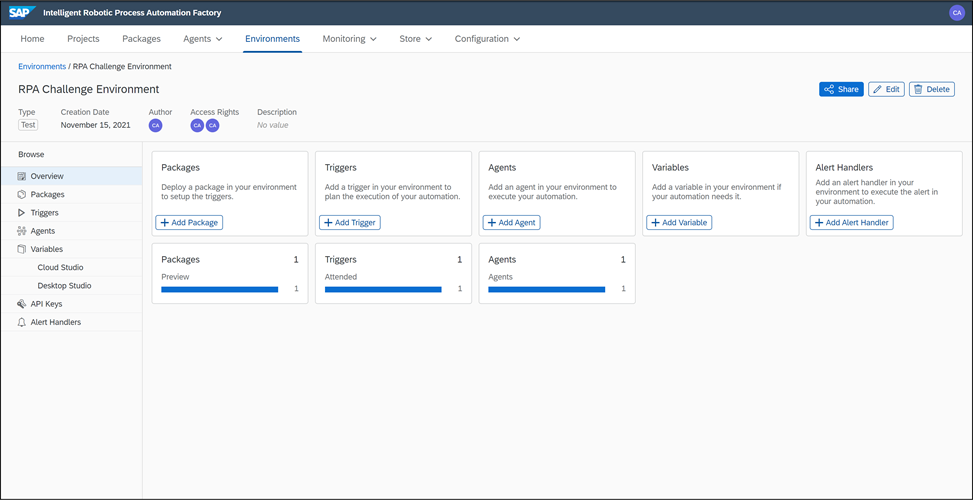Click the Edit button label
This screenshot has height=500, width=973.
click(x=892, y=89)
